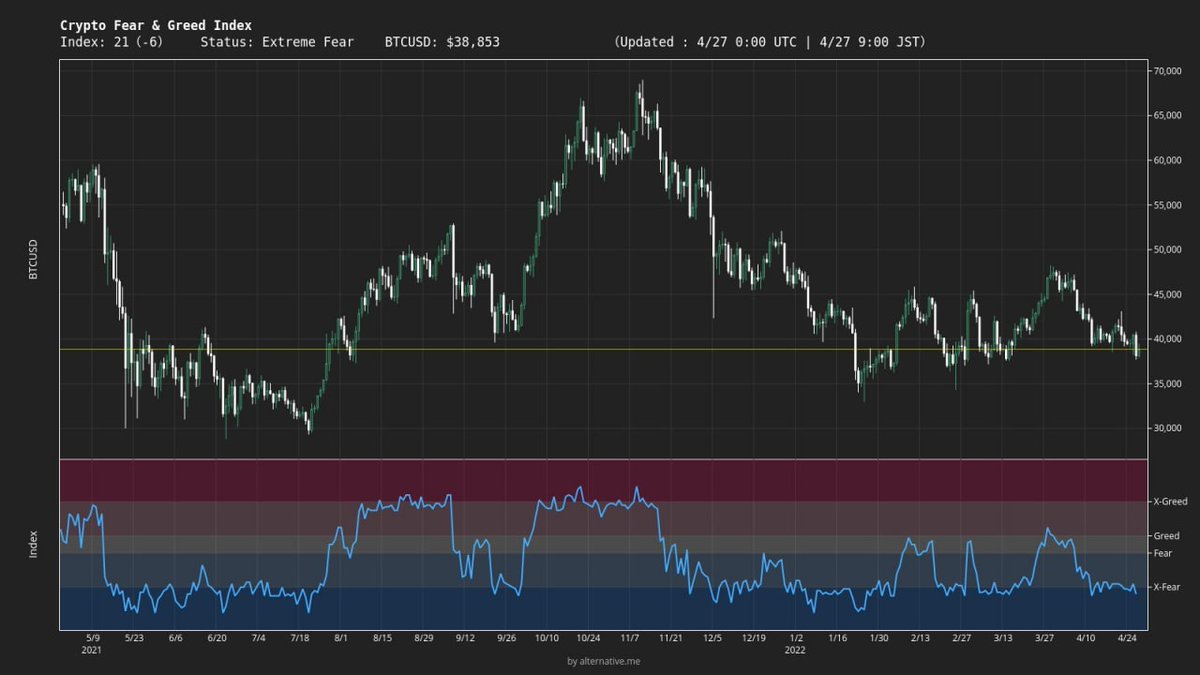Select the 8/1 date tick label
The height and width of the screenshot is (675, 1200).
coord(341,637)
